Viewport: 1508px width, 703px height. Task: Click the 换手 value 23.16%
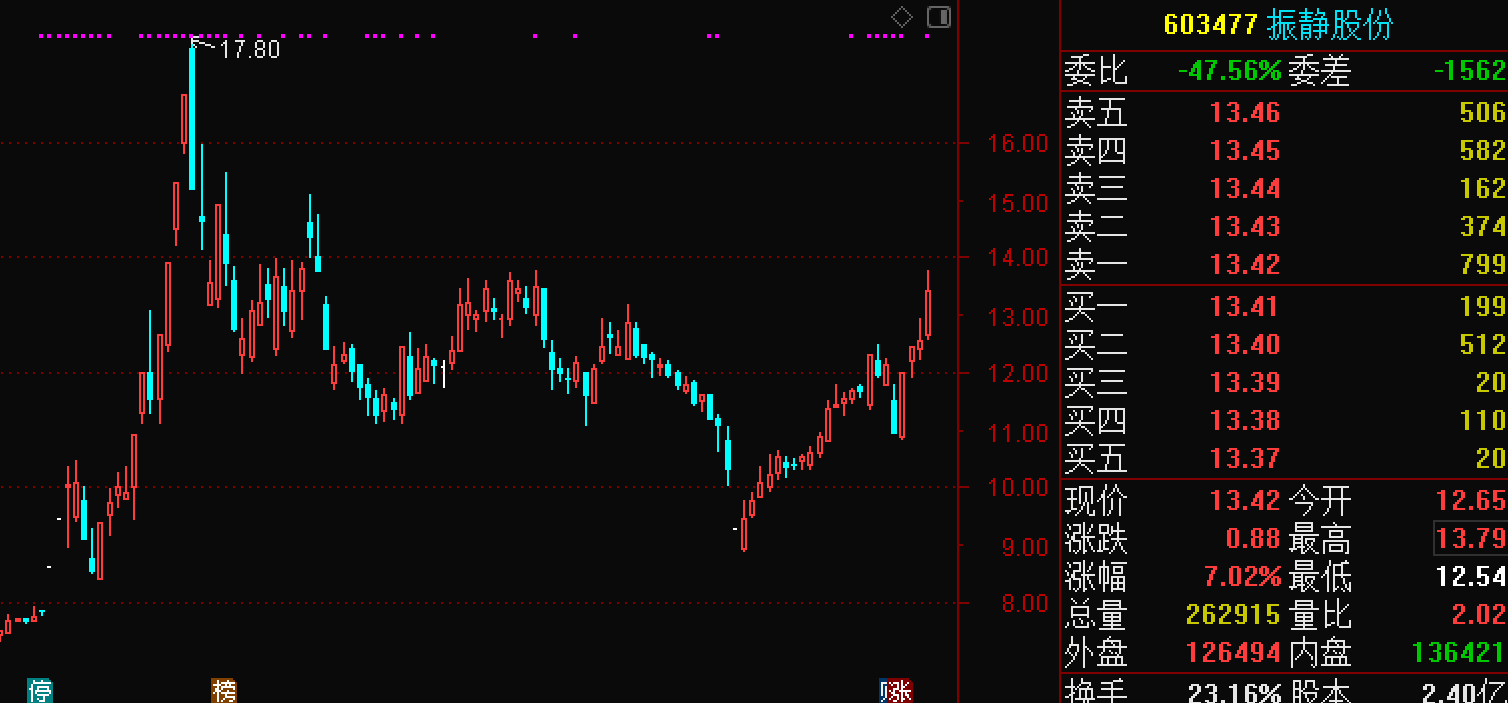1234,692
